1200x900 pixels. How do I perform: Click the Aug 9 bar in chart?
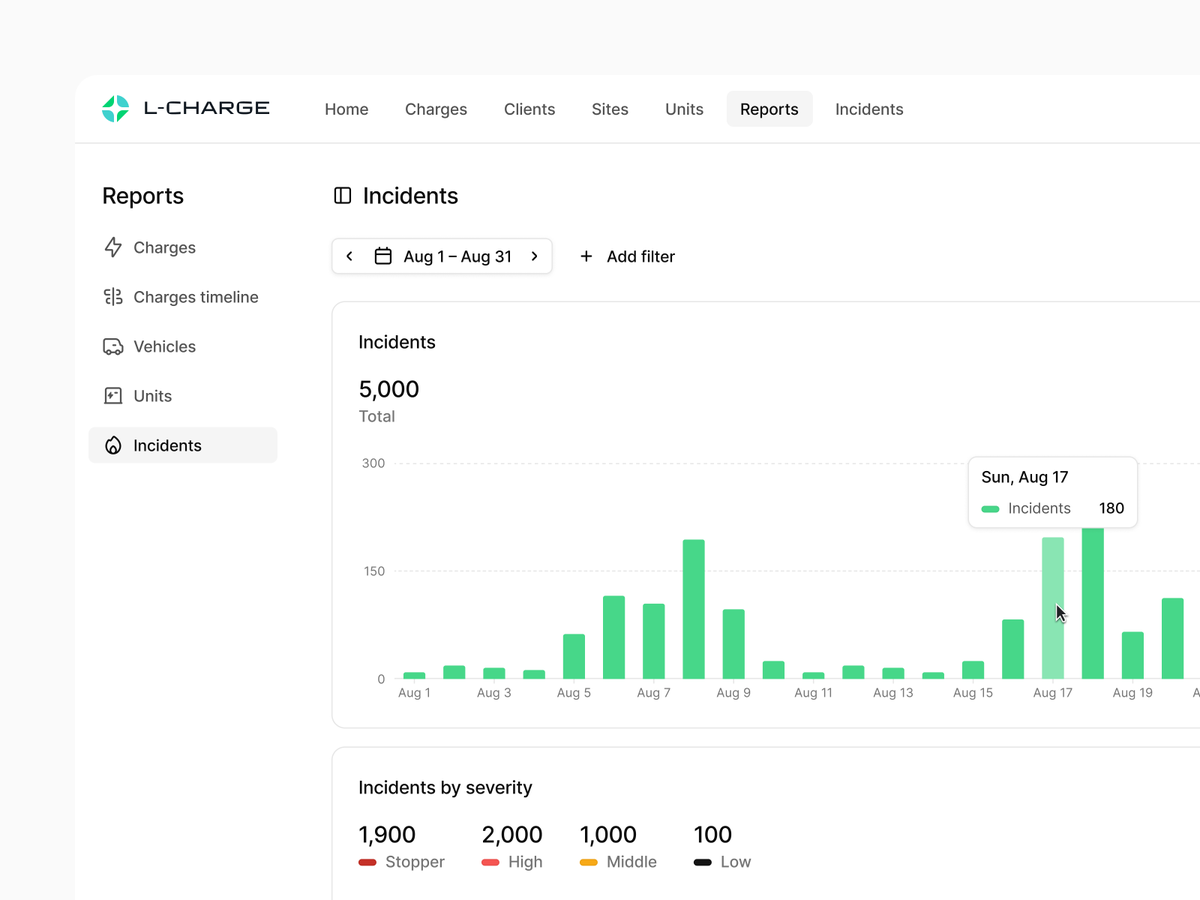coord(734,644)
